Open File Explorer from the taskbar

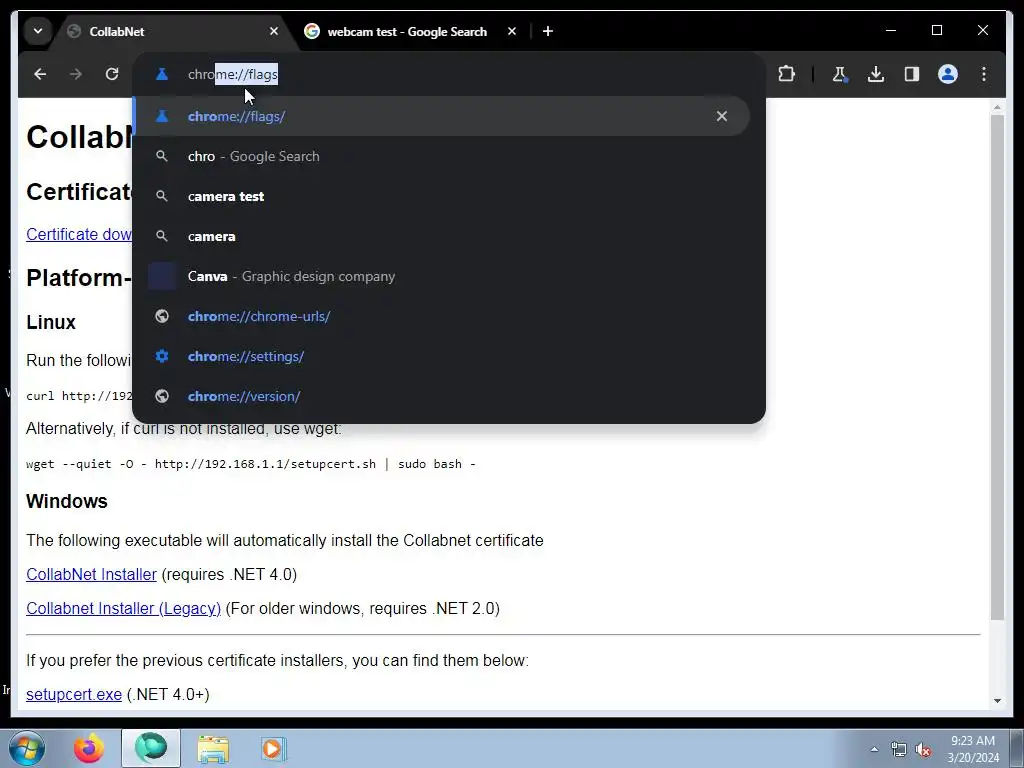[213, 750]
